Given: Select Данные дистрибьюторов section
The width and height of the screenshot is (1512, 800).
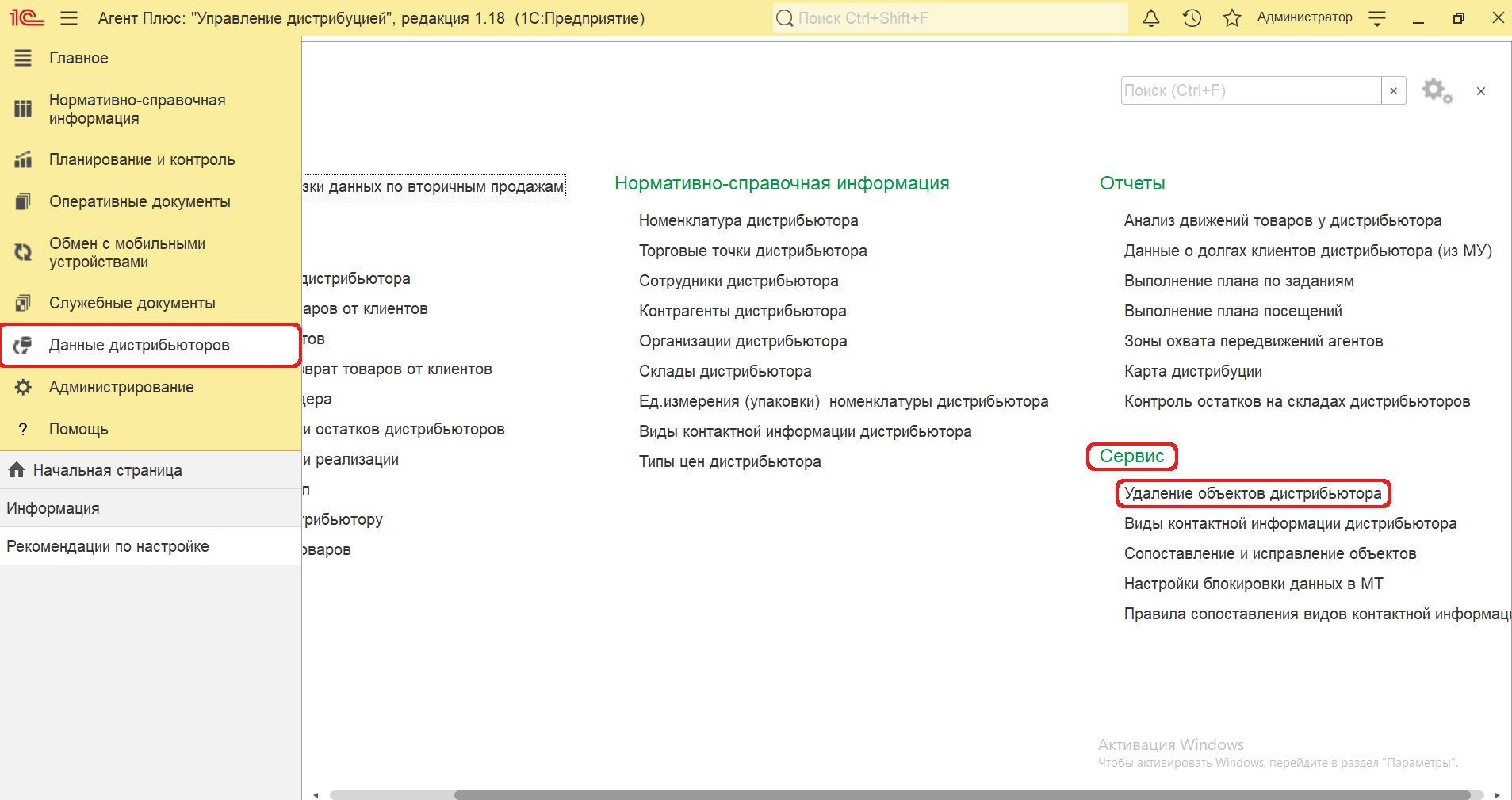Looking at the screenshot, I should pyautogui.click(x=151, y=345).
